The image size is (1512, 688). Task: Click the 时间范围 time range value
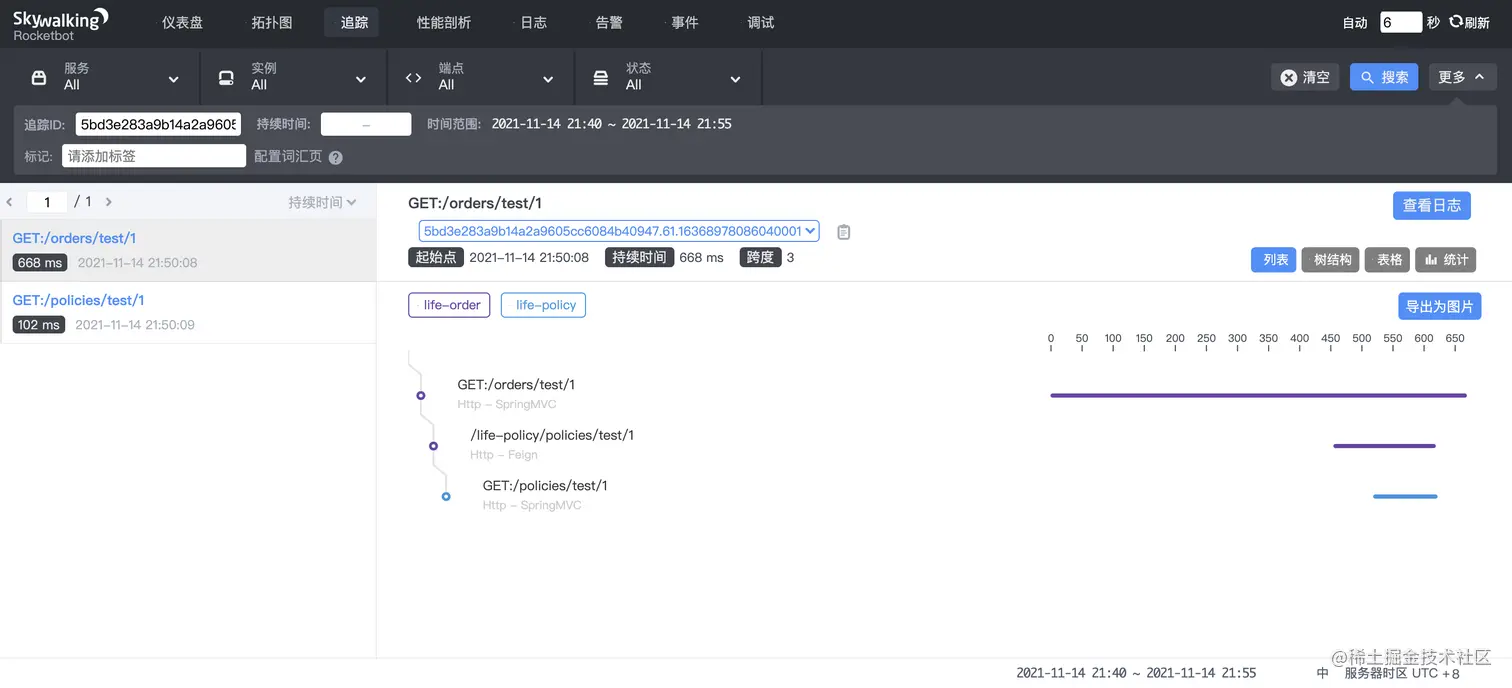(612, 124)
